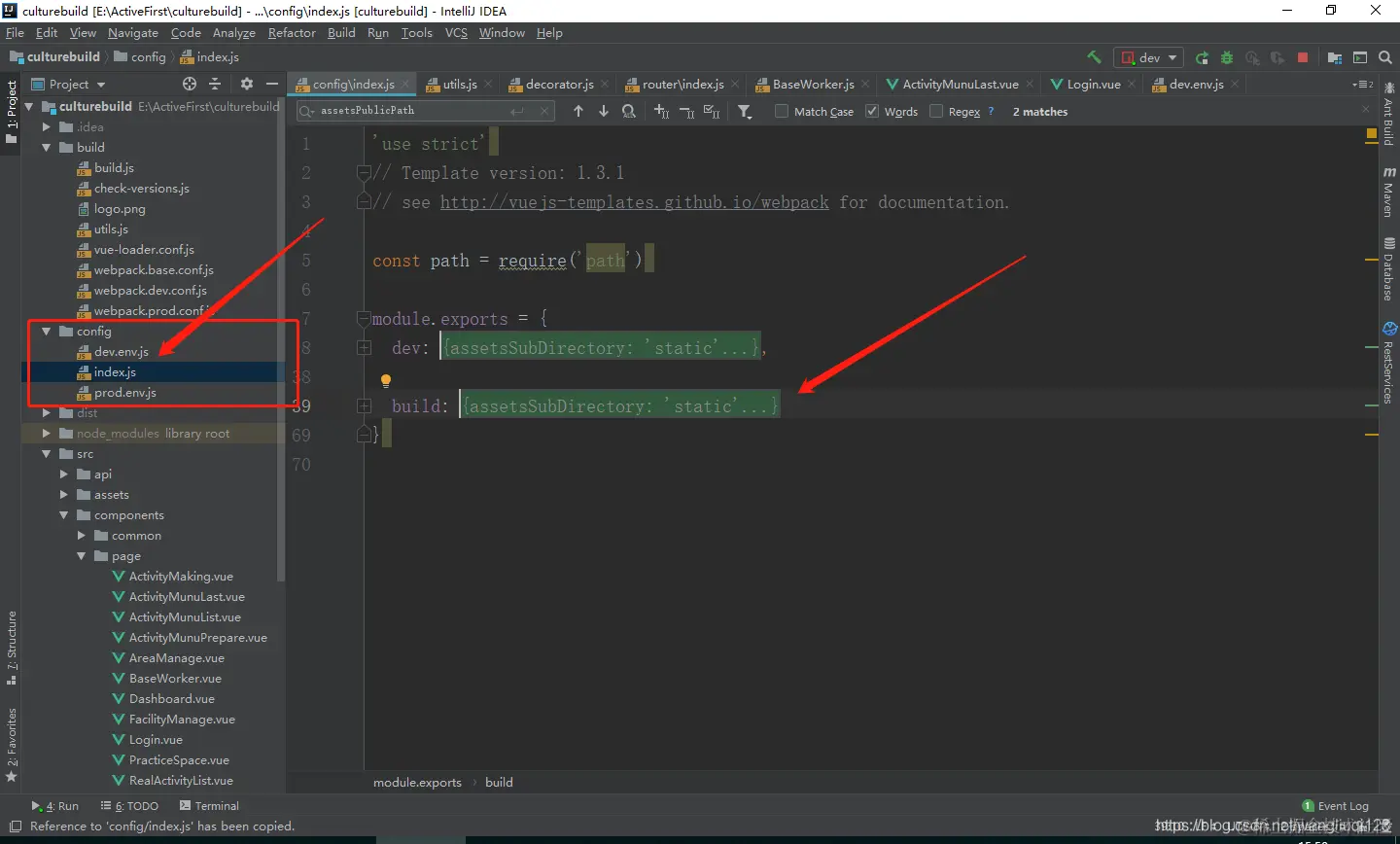Click the green Run button in toolbar

[x=1202, y=57]
